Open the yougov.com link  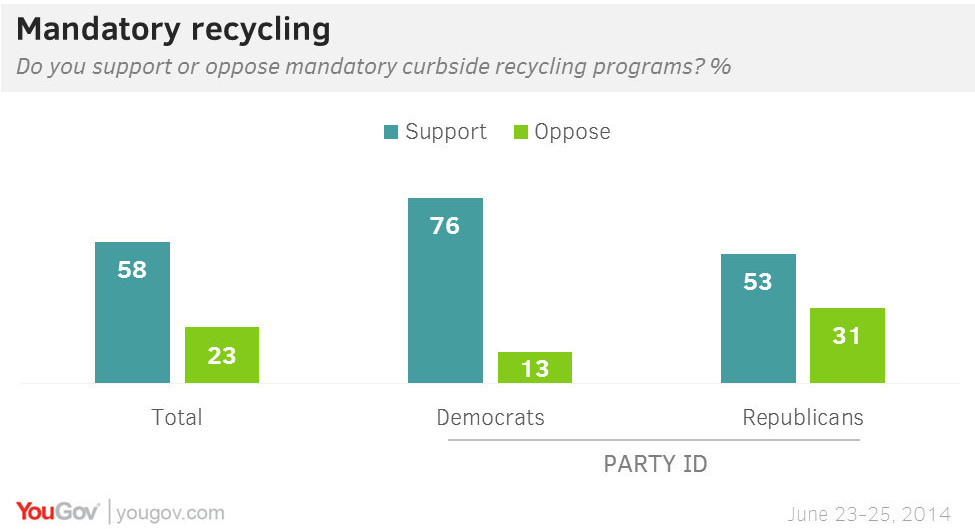click(x=170, y=513)
